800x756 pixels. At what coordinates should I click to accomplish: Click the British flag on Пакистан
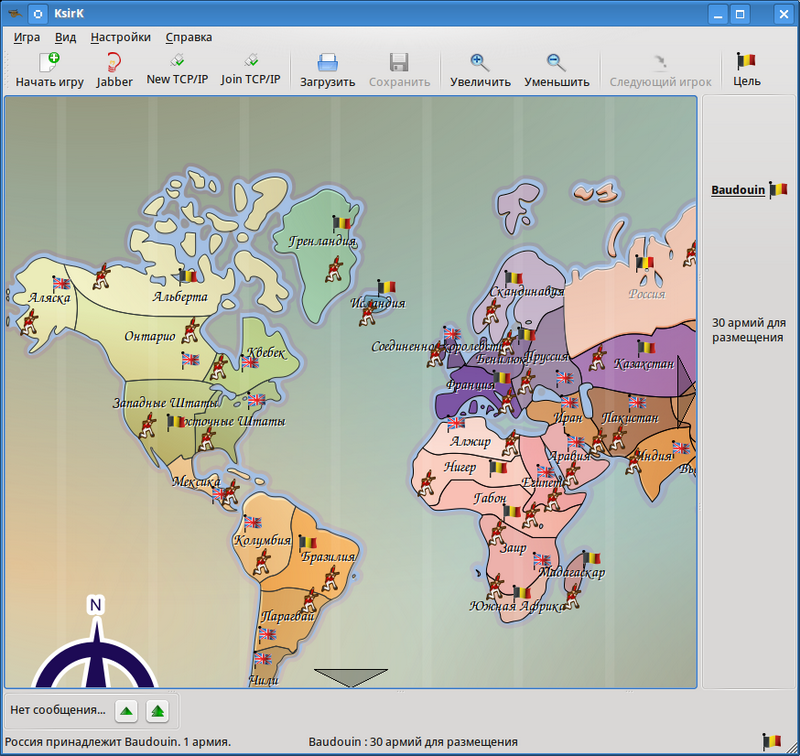636,402
